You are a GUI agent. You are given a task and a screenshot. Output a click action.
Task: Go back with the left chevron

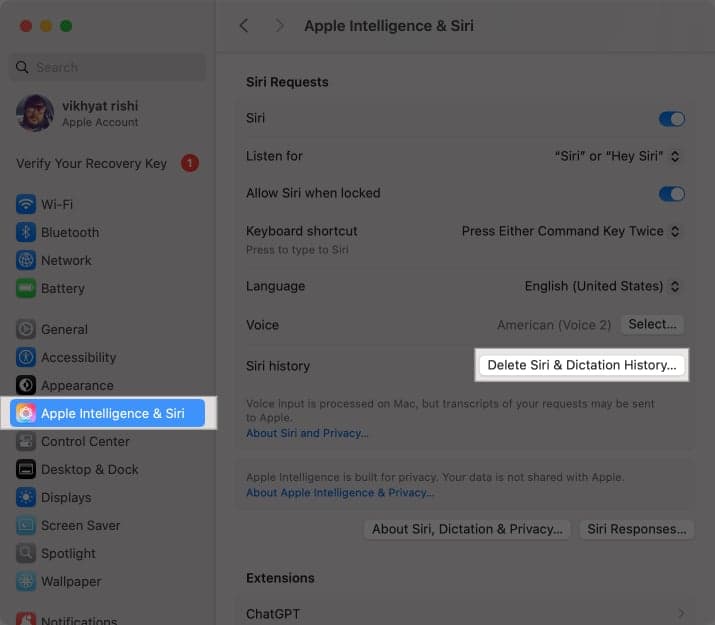coord(244,26)
